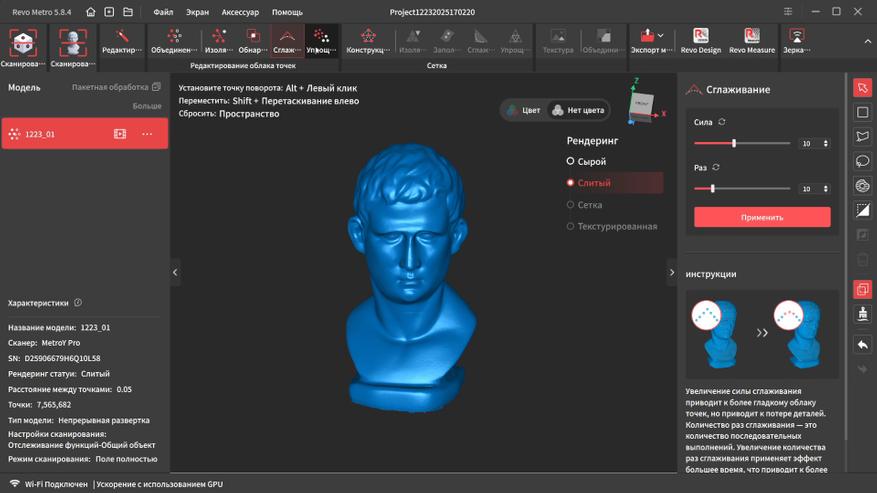The width and height of the screenshot is (877, 493).
Task: Invert the selection with diagonal square icon
Action: click(862, 210)
